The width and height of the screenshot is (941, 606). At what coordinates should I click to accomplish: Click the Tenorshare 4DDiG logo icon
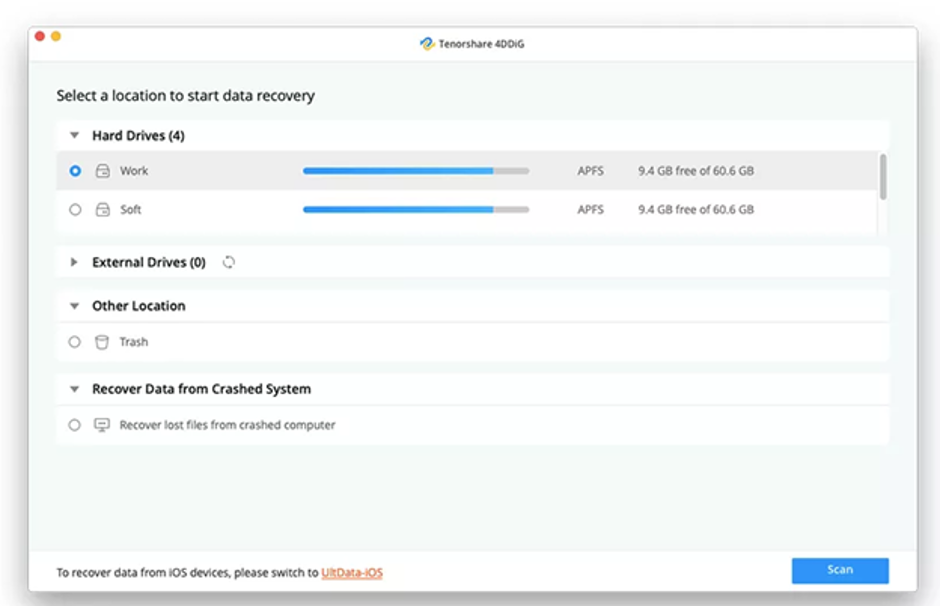coord(427,44)
